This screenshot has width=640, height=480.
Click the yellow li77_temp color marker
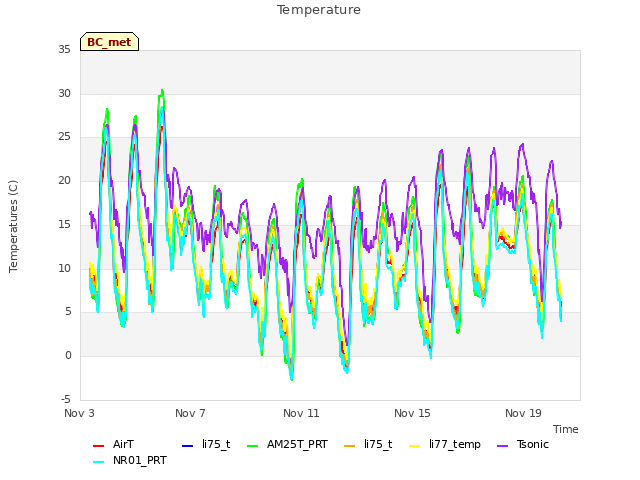415,445
